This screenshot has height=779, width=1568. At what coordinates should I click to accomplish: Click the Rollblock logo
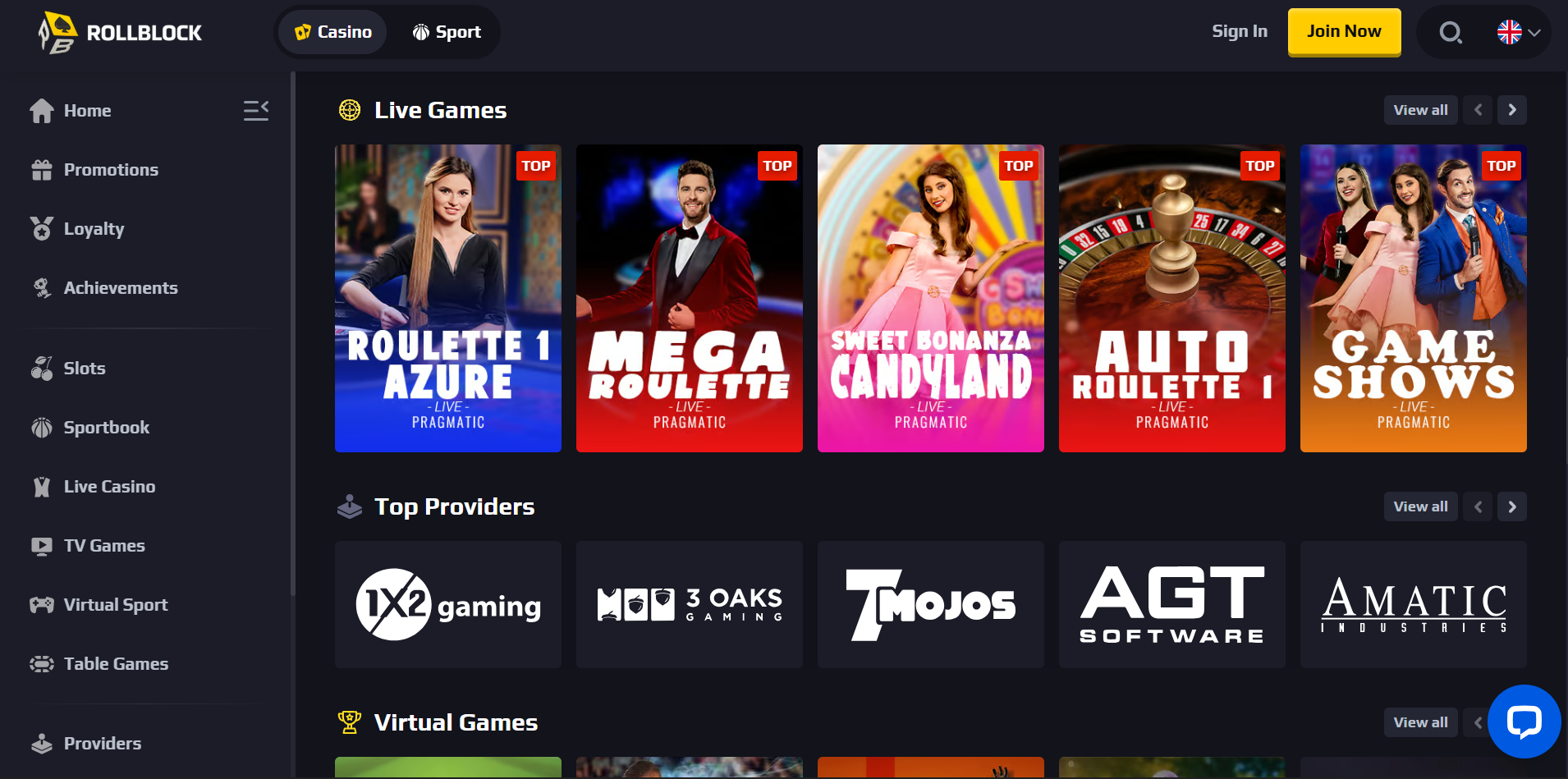tap(120, 33)
